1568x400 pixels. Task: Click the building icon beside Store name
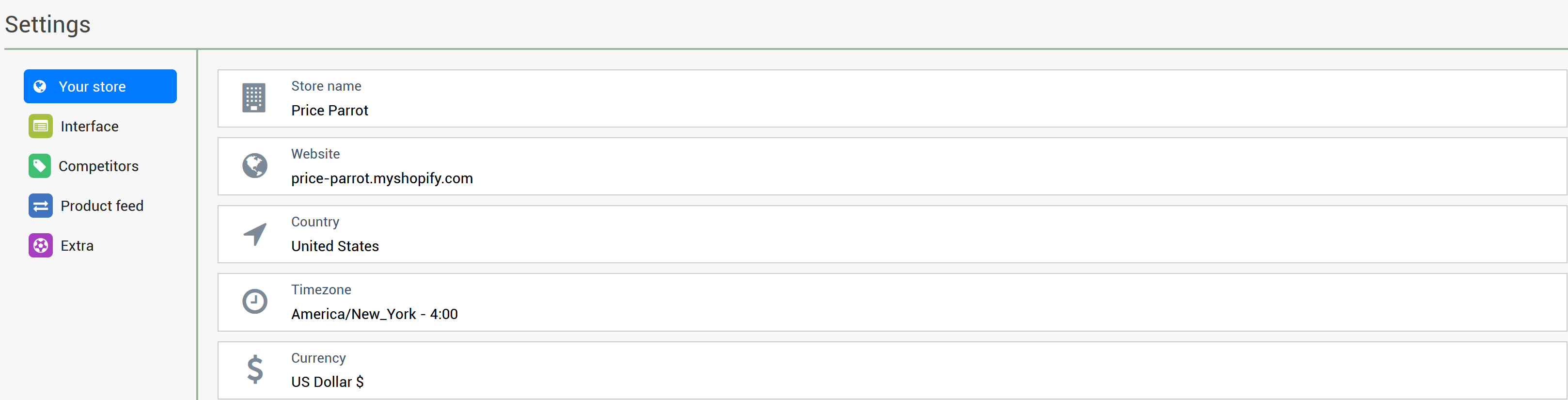(x=254, y=98)
